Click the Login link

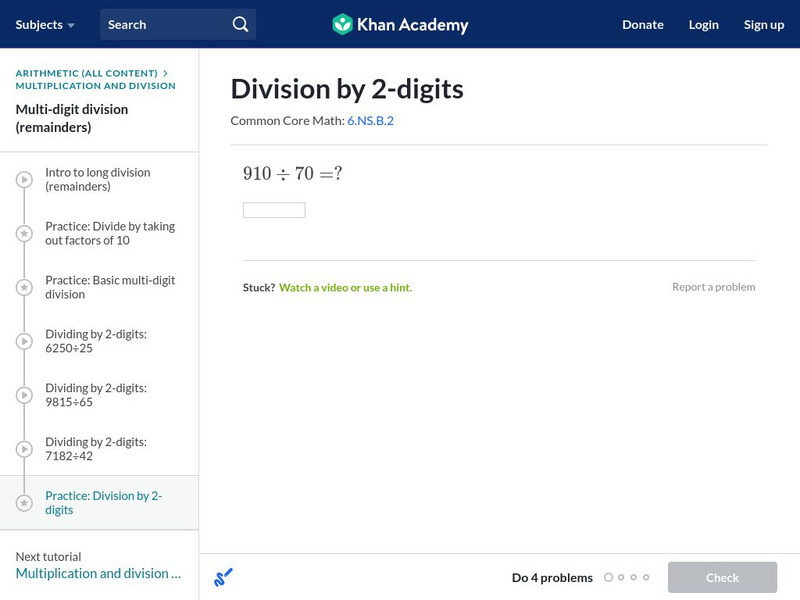pos(704,24)
